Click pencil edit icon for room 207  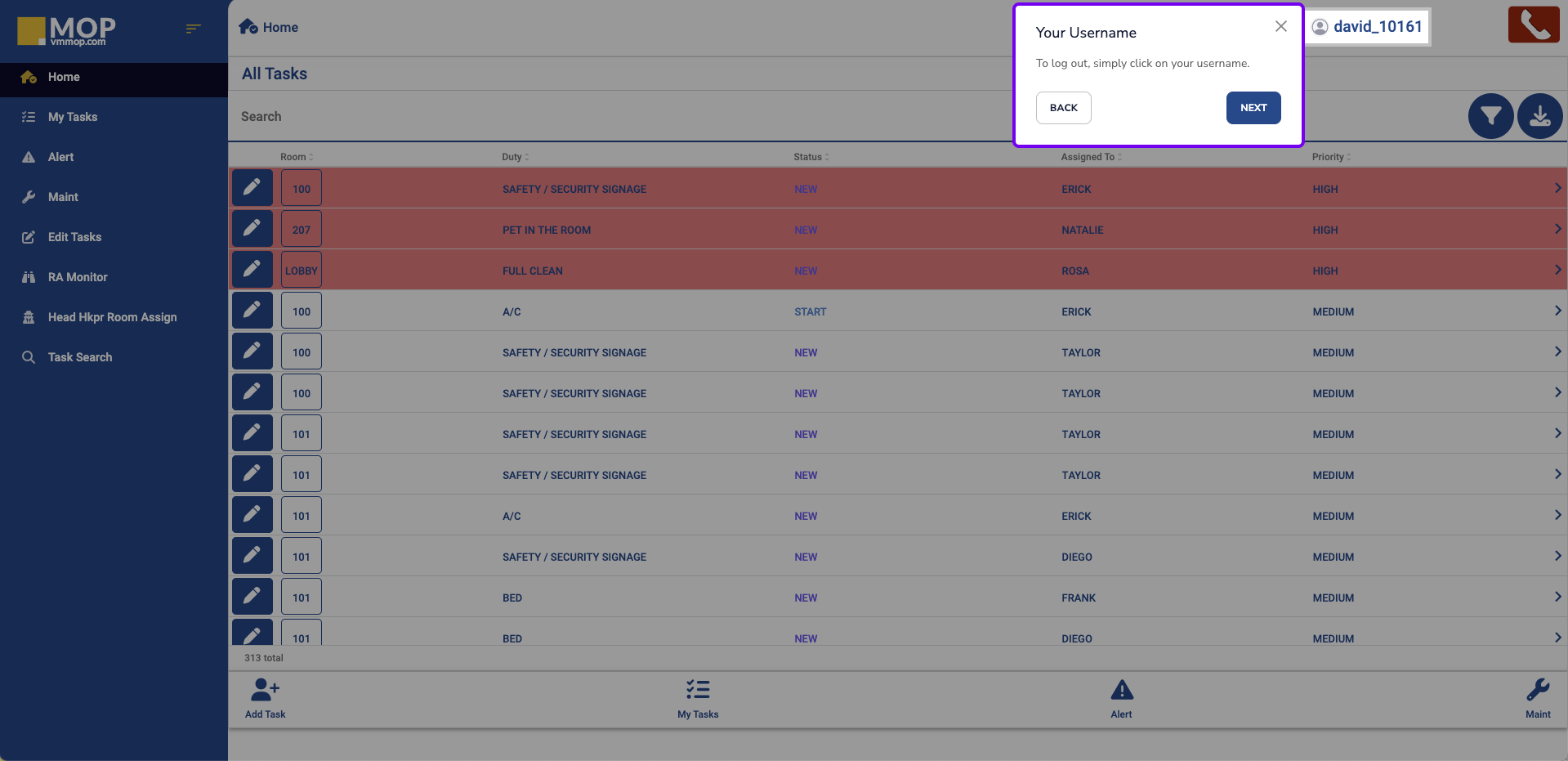pyautogui.click(x=252, y=229)
